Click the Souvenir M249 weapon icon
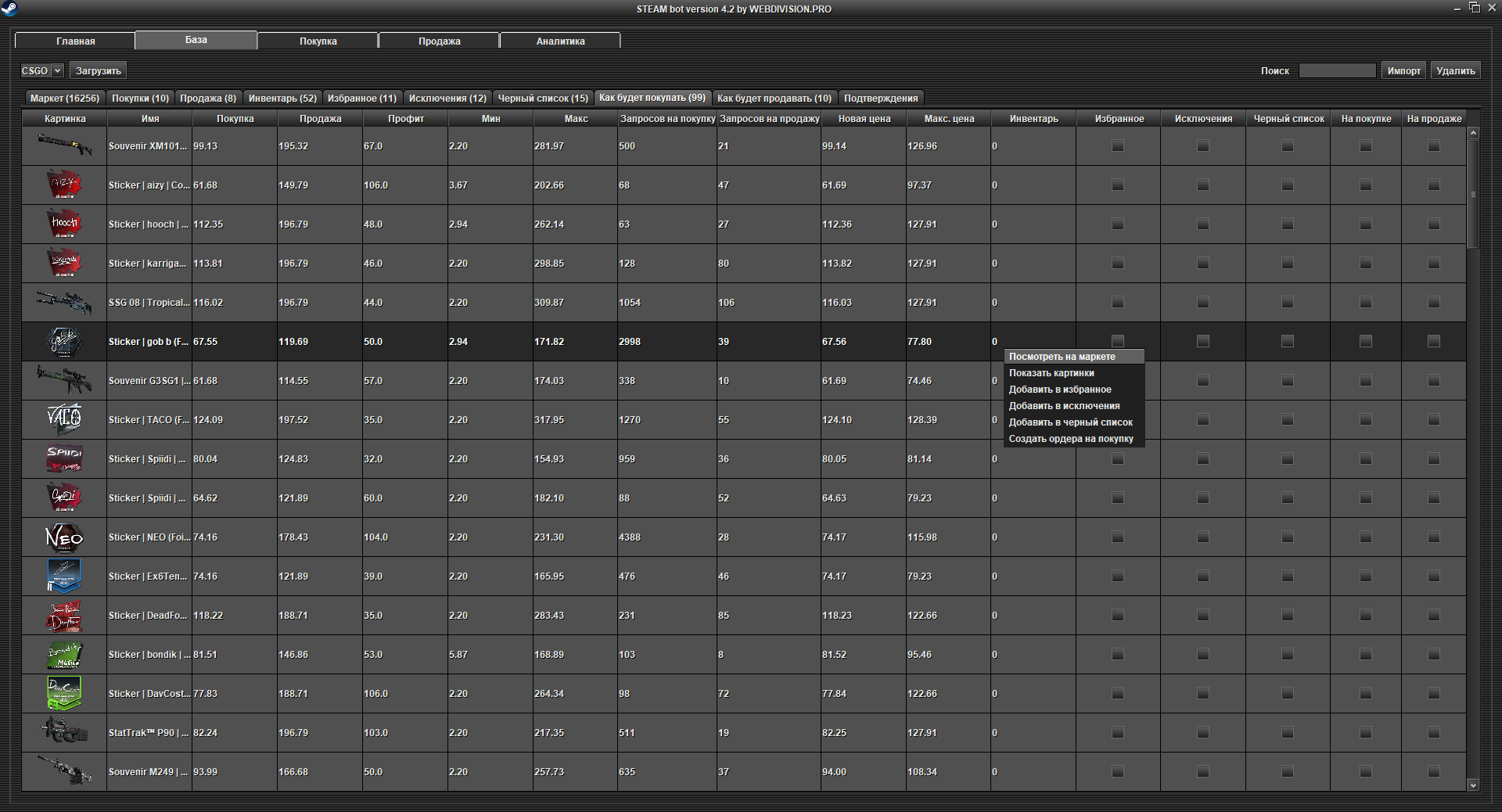Viewport: 1502px width, 812px height. tap(64, 771)
